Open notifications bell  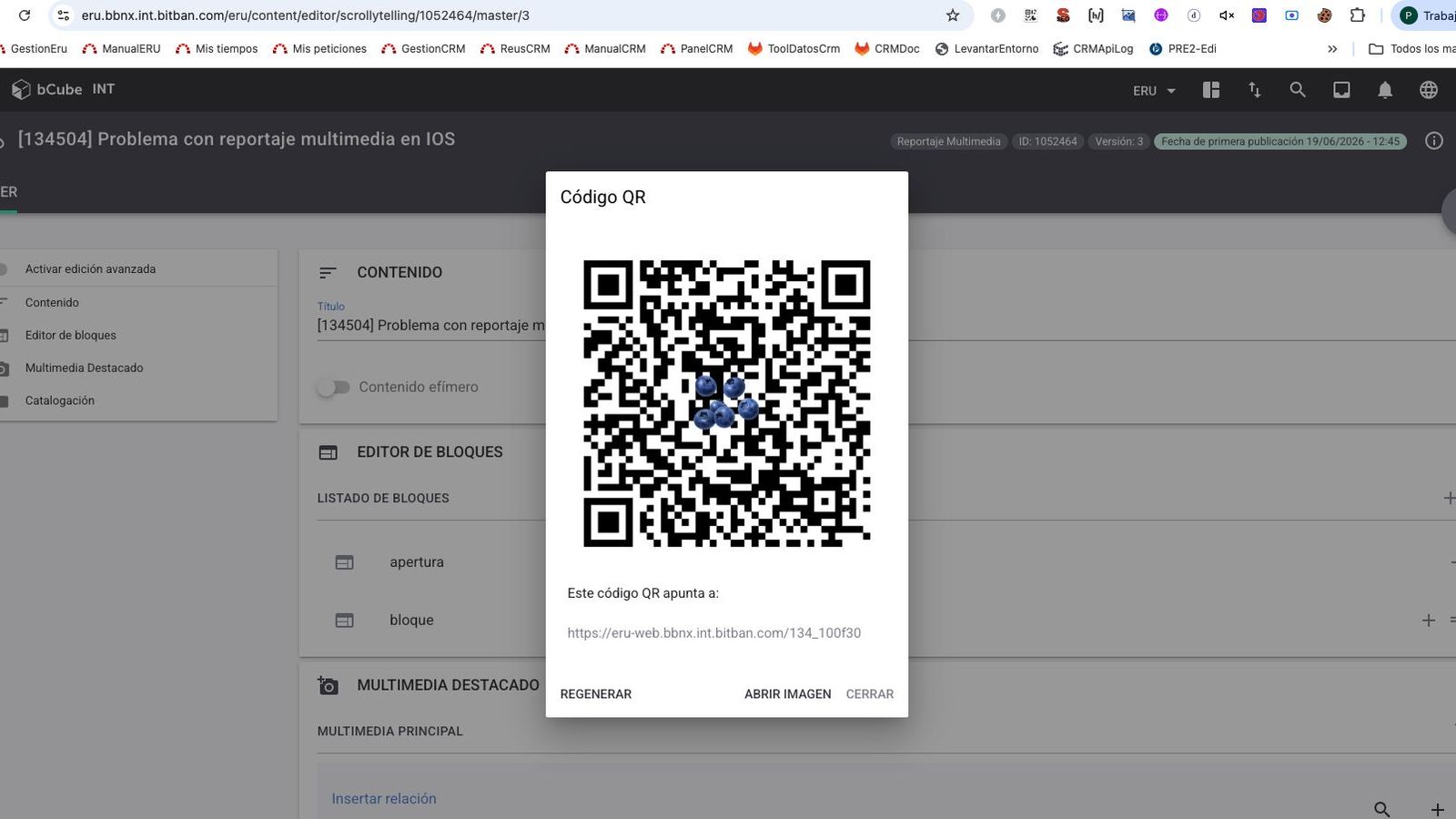coord(1385,90)
